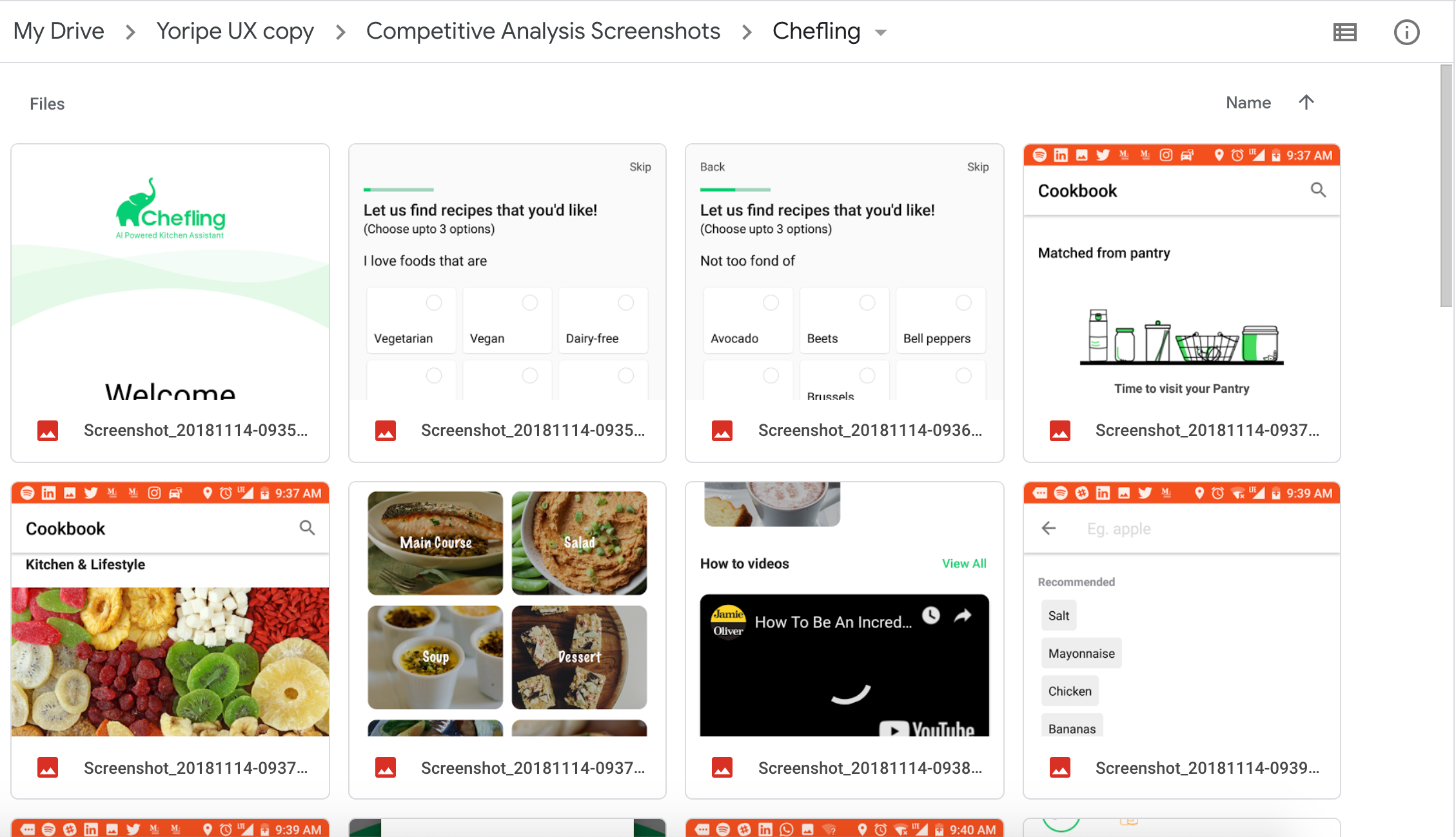1456x837 pixels.
Task: Click the back arrow beside the Eg. apple field
Action: [x=1048, y=528]
